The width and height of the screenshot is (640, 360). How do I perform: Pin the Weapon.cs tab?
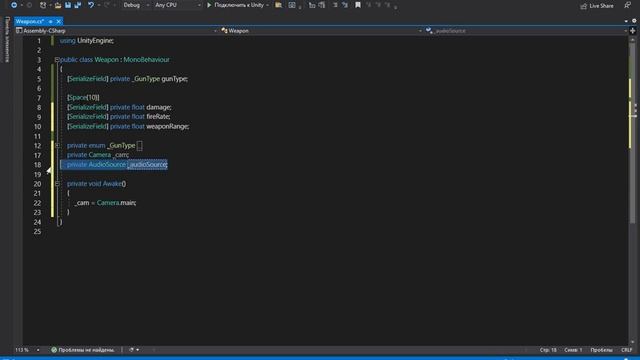51,21
